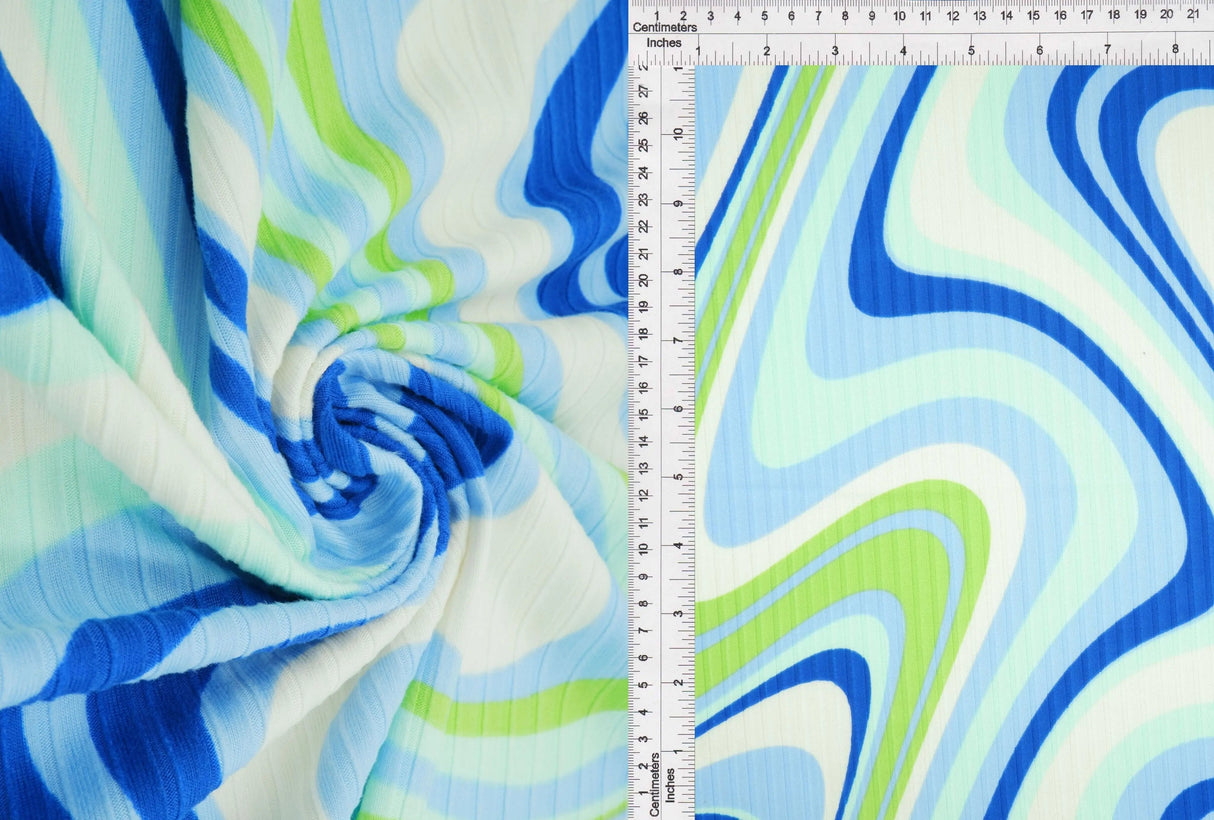Click the 21 centimeter mark on top ruler
1214x820 pixels.
coord(1193,15)
